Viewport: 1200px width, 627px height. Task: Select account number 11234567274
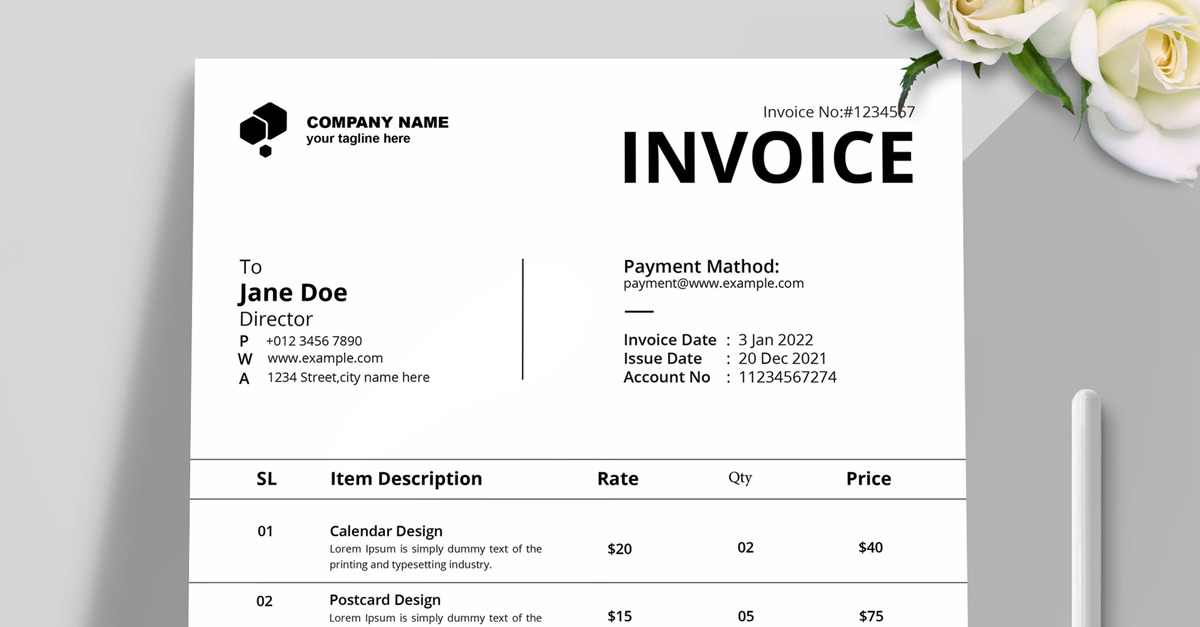tap(788, 377)
